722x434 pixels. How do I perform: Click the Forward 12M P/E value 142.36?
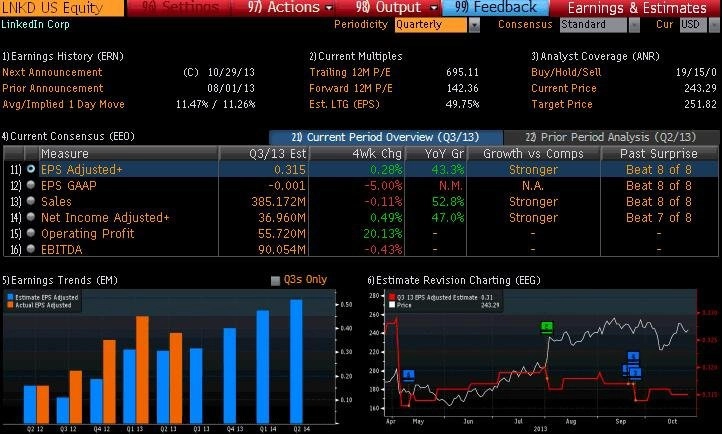coord(462,88)
